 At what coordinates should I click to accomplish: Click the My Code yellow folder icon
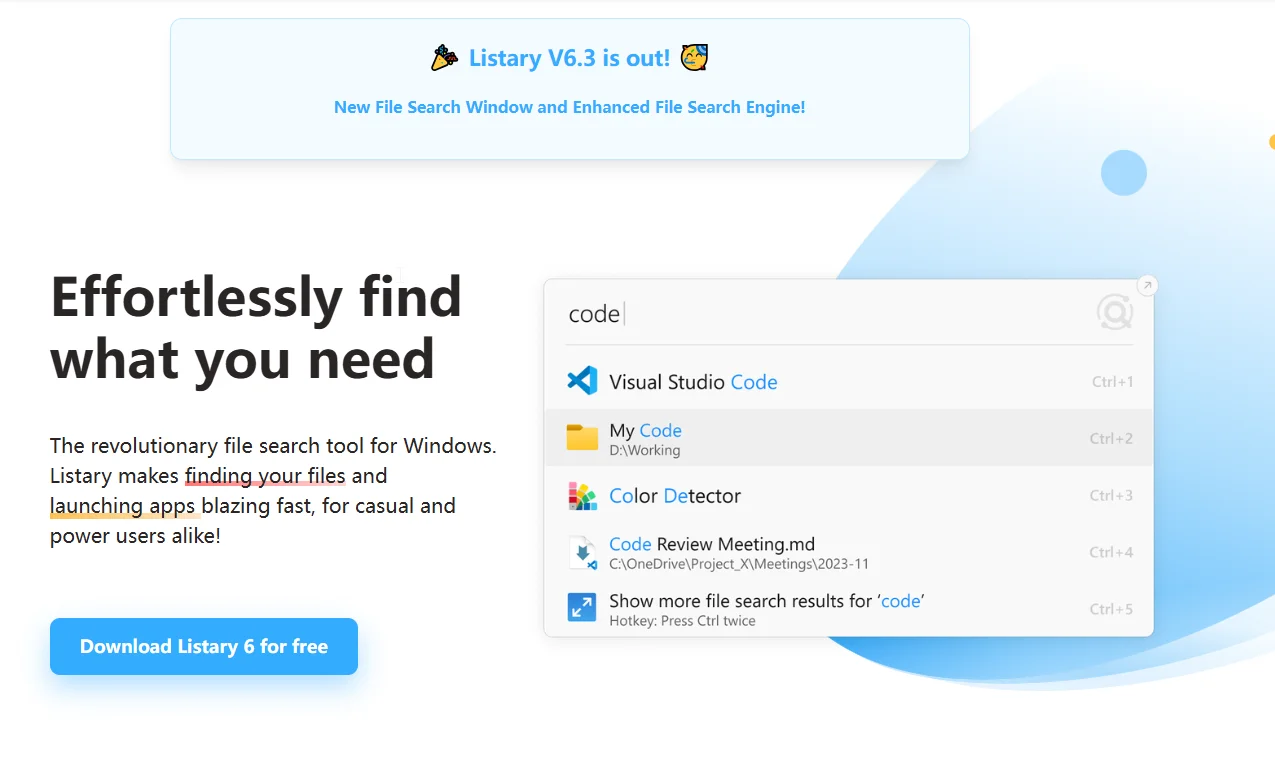[x=582, y=438]
